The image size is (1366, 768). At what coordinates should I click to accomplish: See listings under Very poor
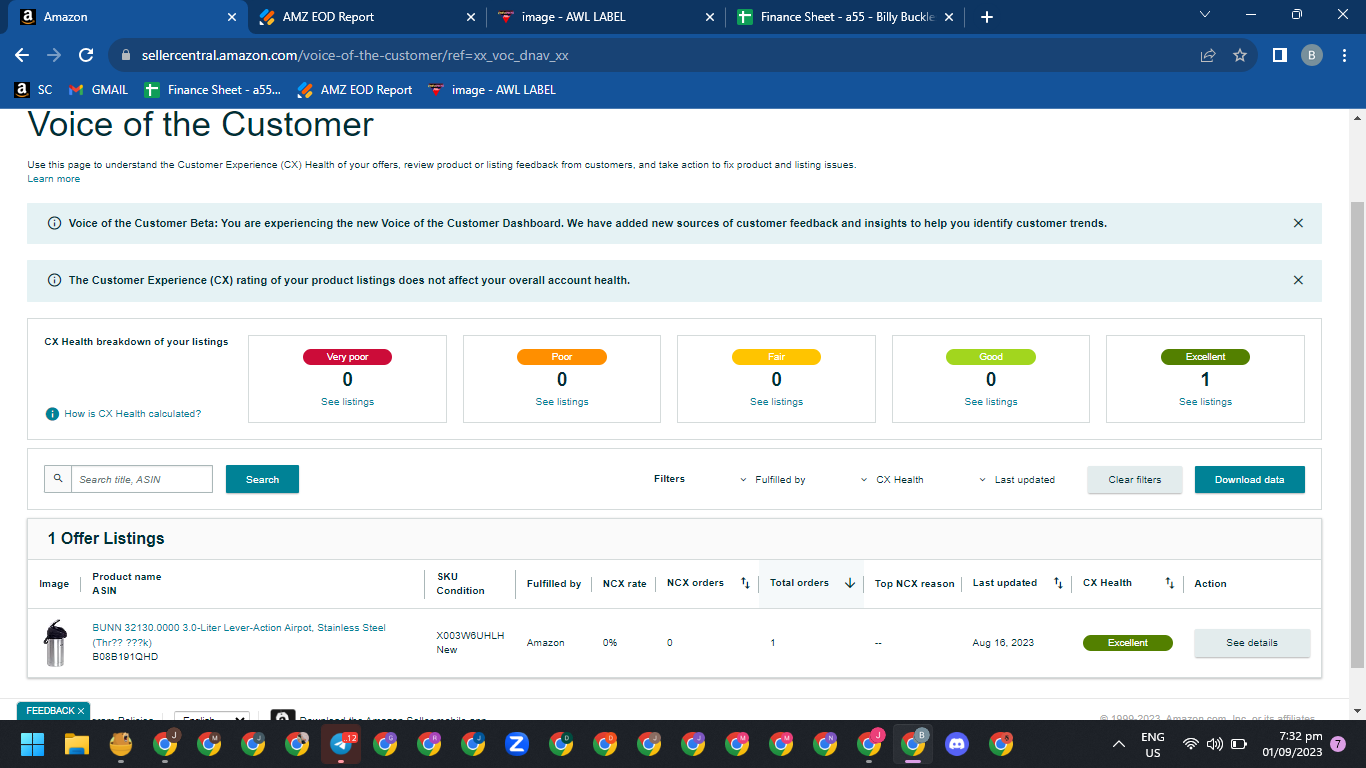point(347,402)
